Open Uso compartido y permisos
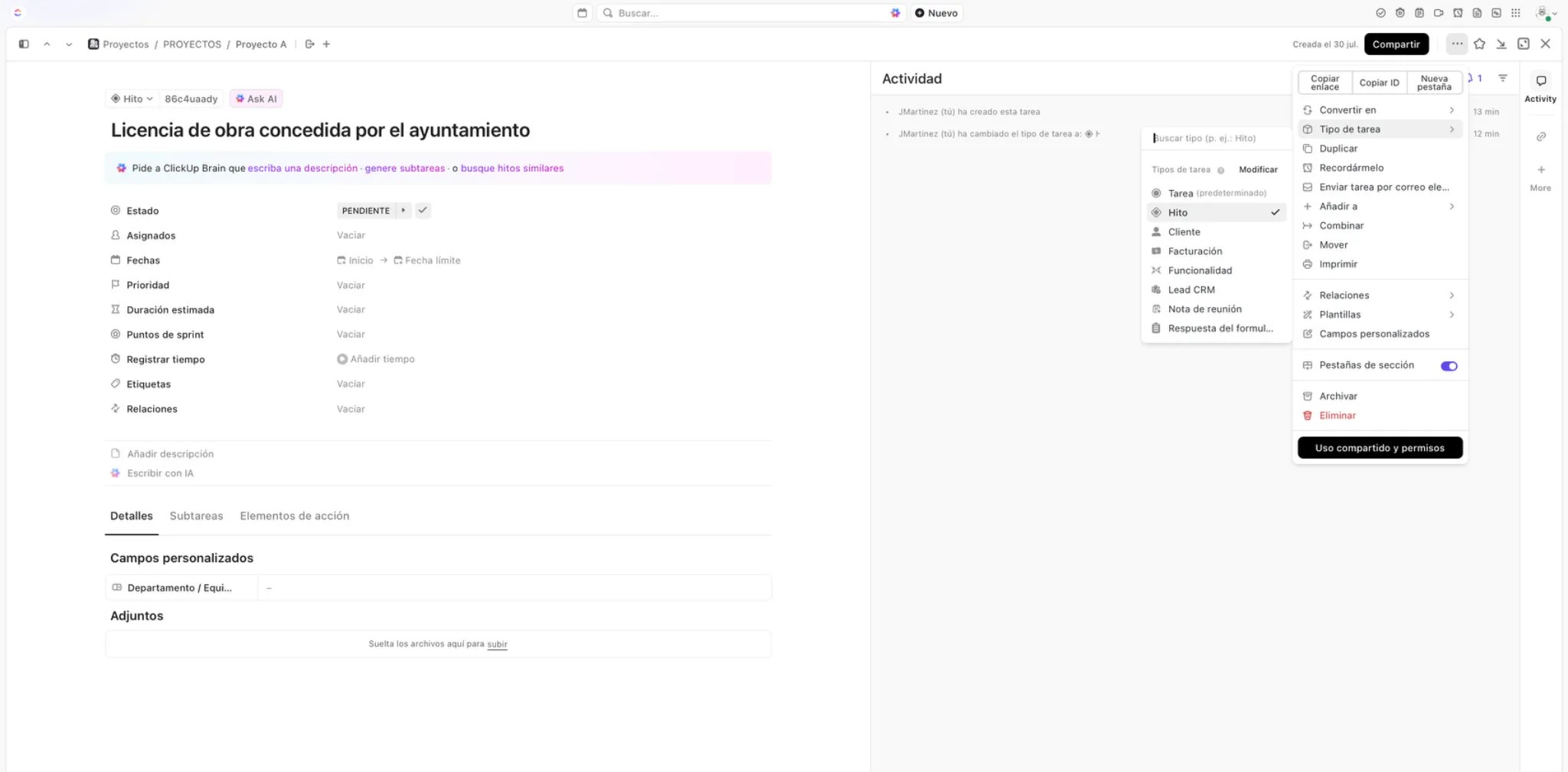The height and width of the screenshot is (772, 1568). point(1380,447)
